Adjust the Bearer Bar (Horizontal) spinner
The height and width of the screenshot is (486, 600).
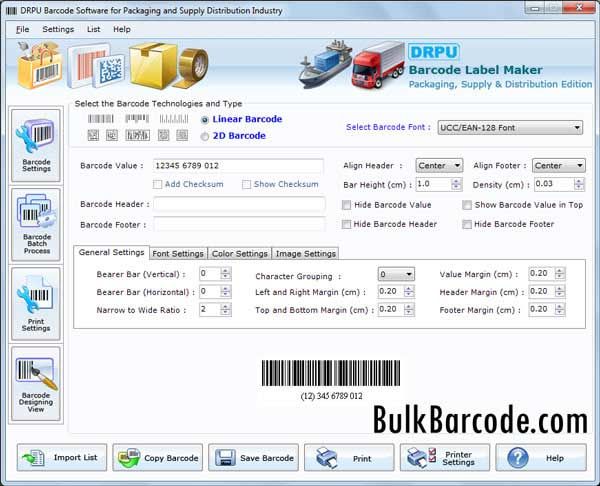click(x=226, y=292)
